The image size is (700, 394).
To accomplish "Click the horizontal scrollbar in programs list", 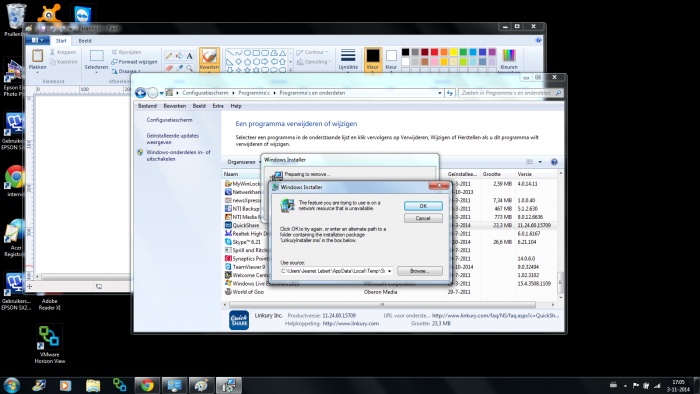I will click(382, 305).
